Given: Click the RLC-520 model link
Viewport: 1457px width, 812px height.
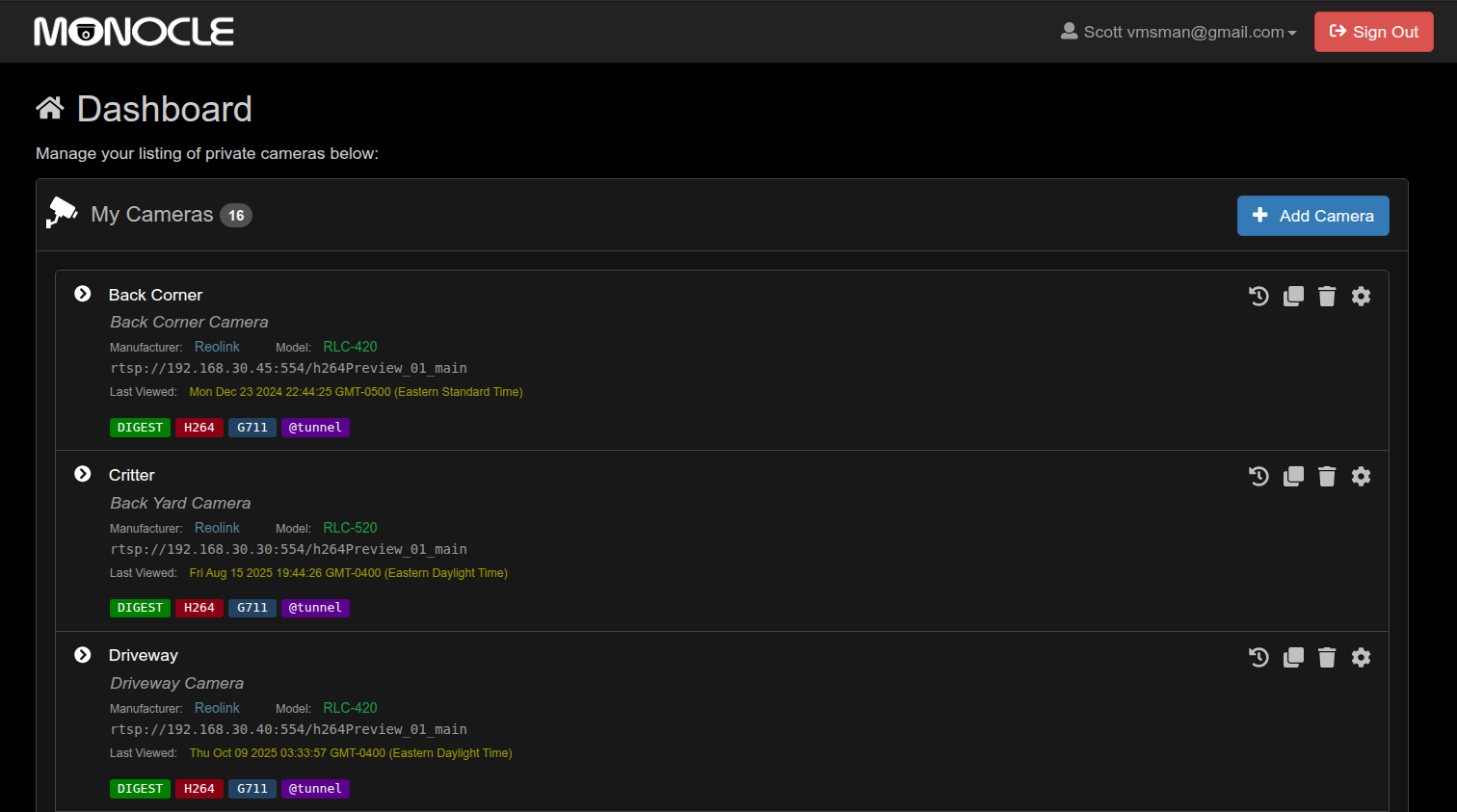Looking at the screenshot, I should (350, 528).
